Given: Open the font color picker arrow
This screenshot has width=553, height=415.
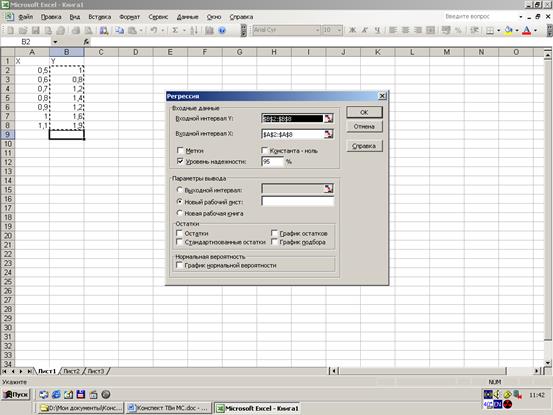Looking at the screenshot, I should pos(535,30).
